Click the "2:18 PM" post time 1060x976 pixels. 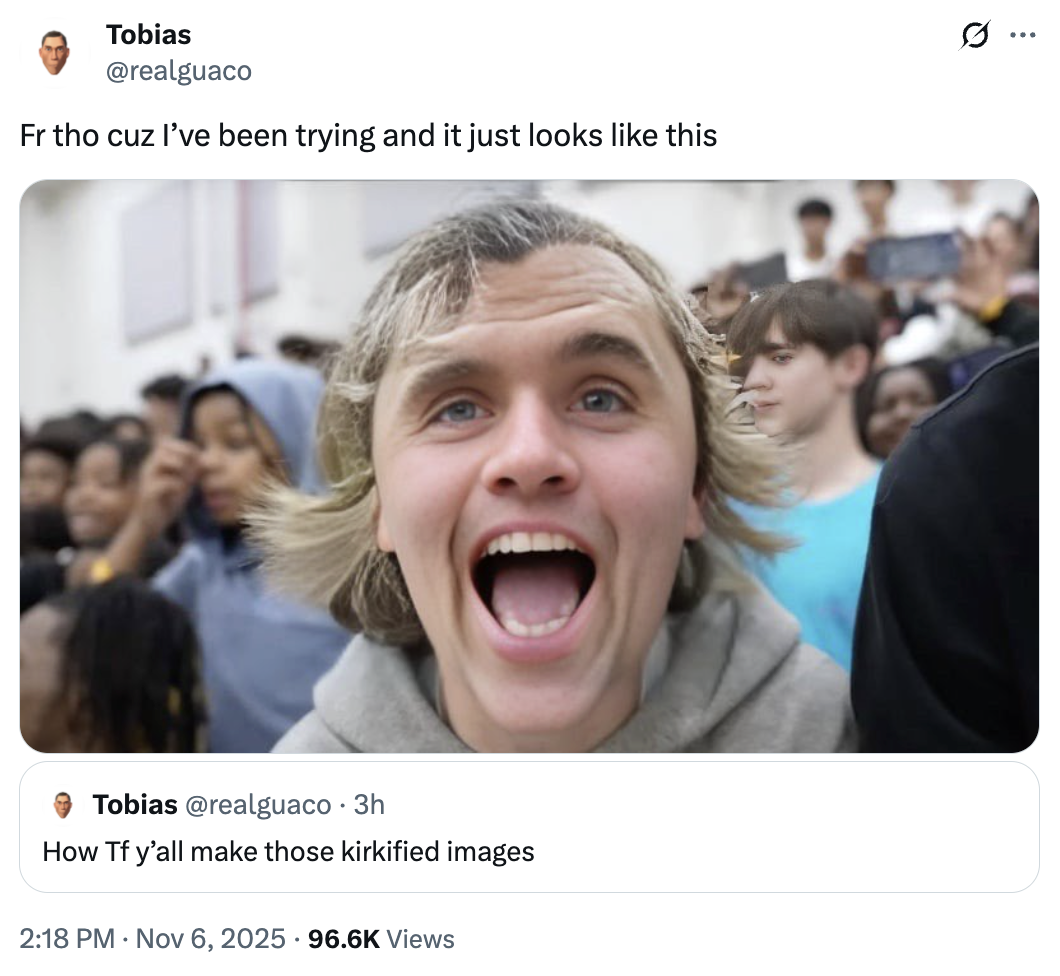66,939
